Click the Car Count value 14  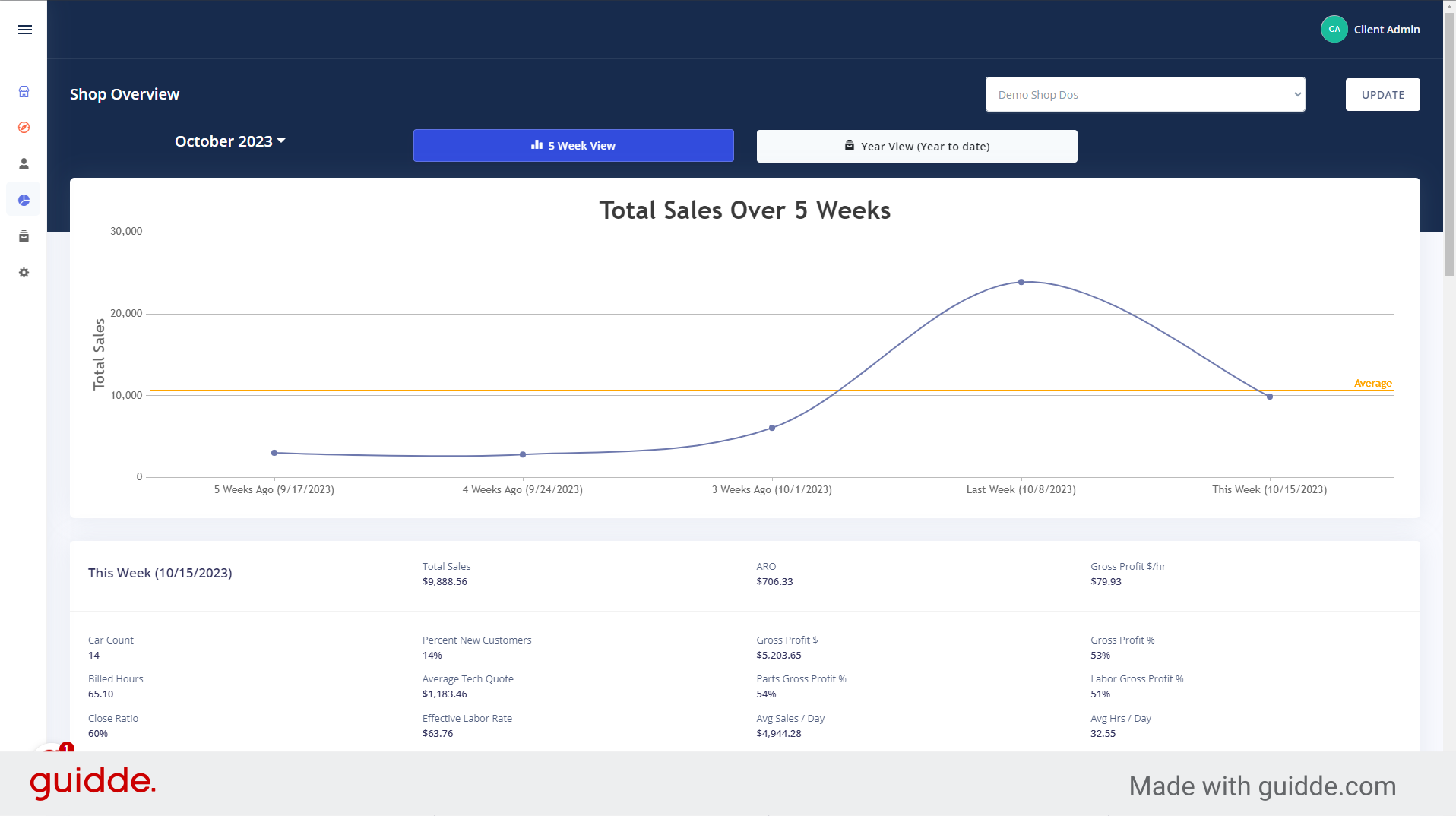pos(93,656)
